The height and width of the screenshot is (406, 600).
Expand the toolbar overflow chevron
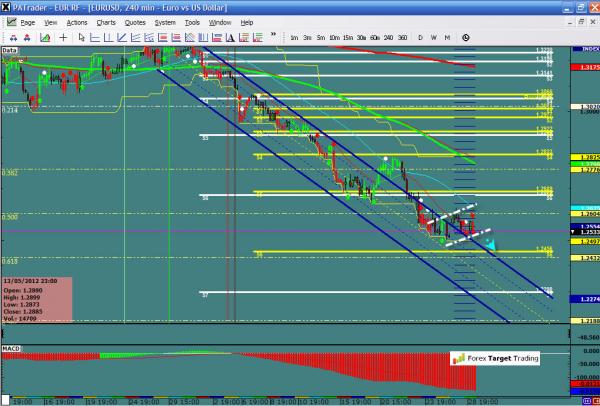(274, 37)
